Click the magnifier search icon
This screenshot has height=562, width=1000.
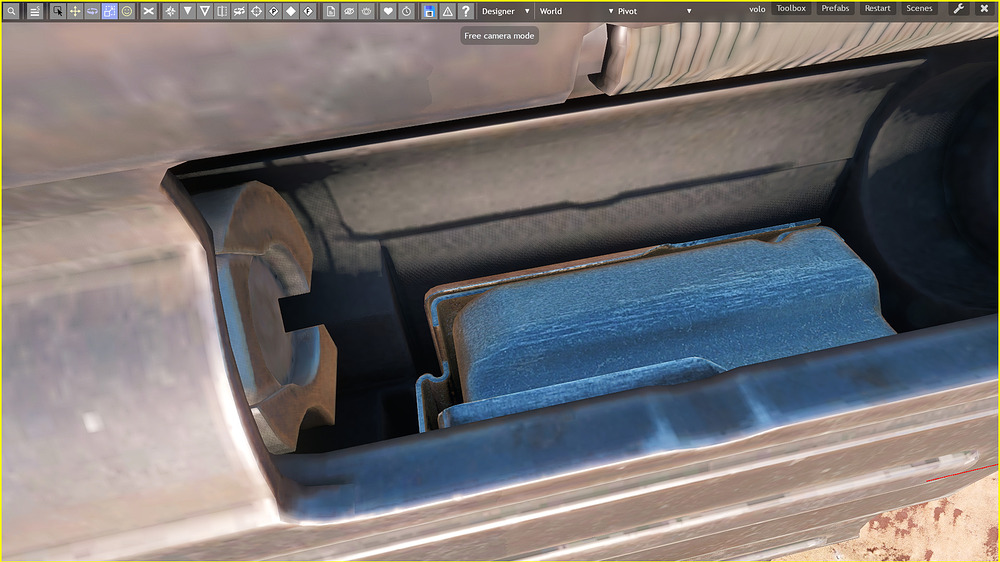tap(11, 11)
